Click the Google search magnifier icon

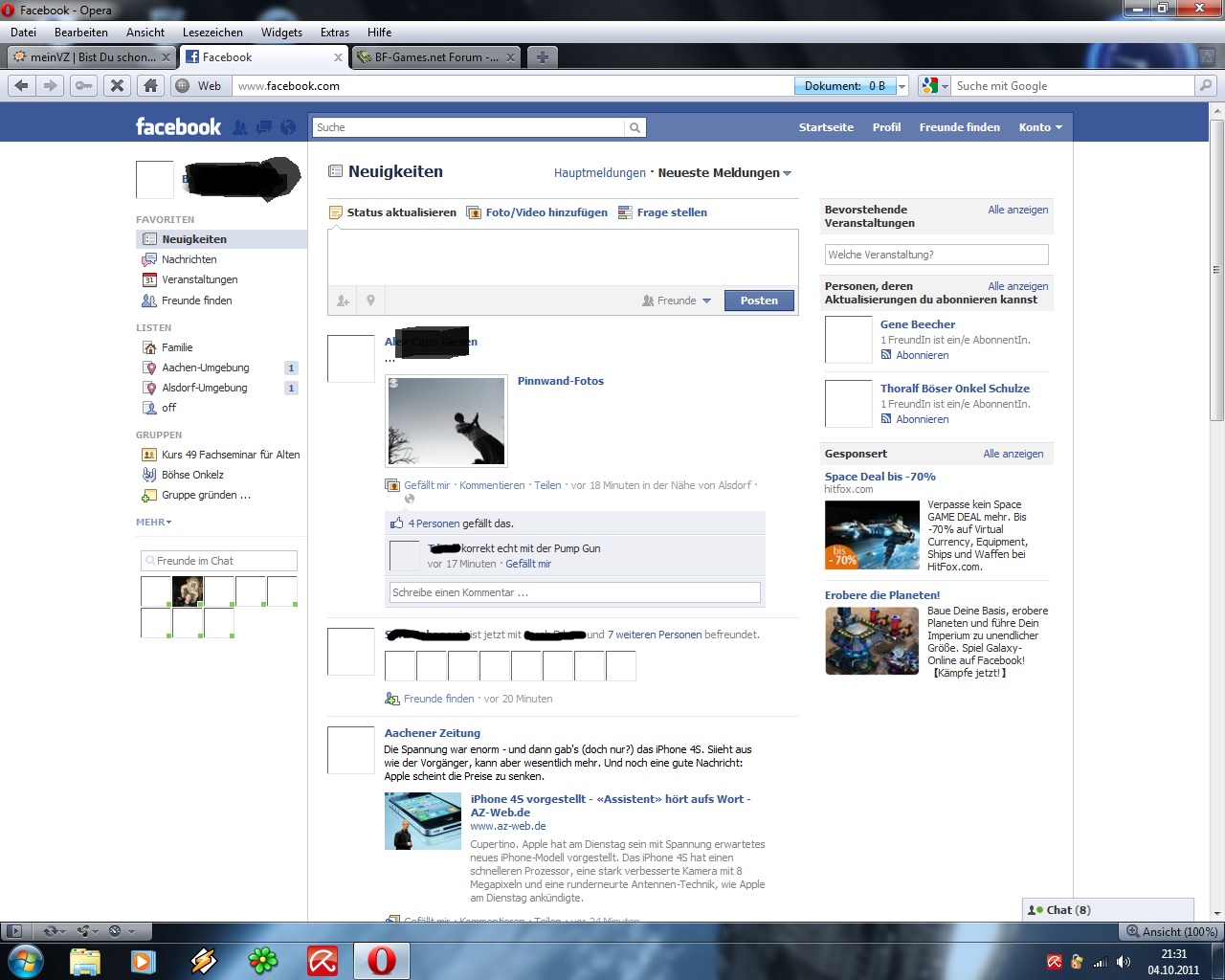coord(1206,85)
